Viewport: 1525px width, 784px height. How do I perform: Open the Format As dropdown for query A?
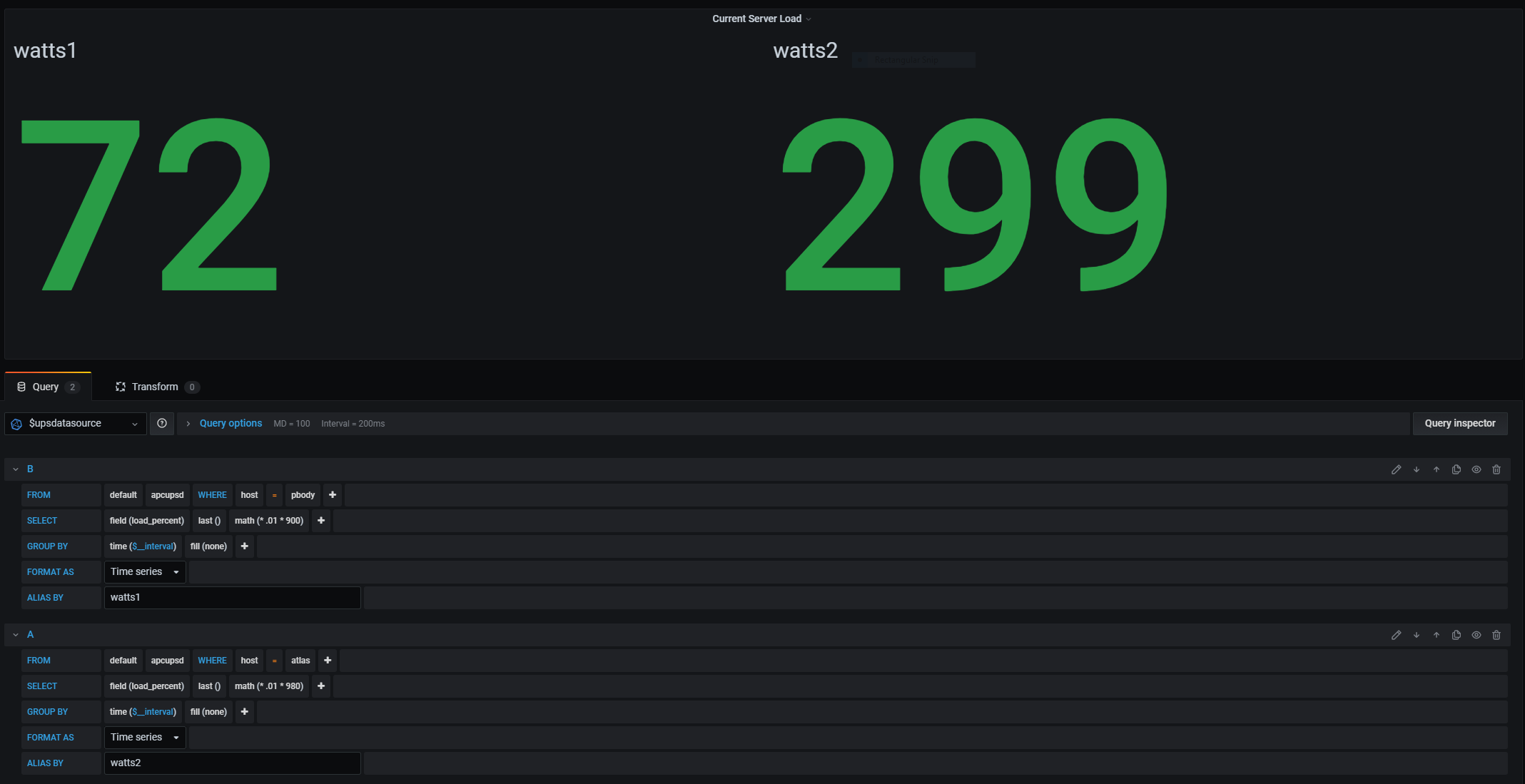click(145, 738)
